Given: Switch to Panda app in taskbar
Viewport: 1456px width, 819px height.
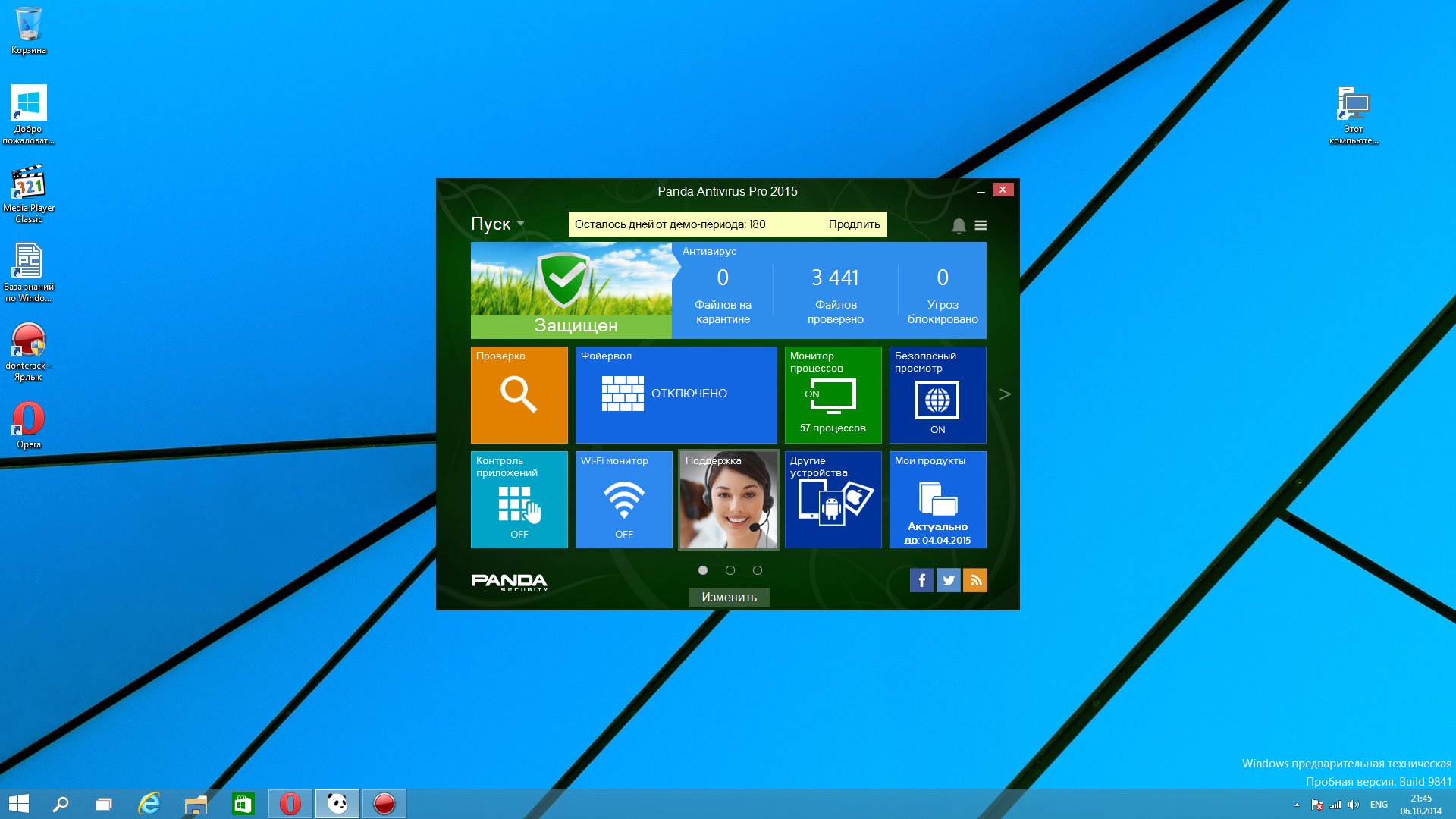Looking at the screenshot, I should tap(337, 804).
